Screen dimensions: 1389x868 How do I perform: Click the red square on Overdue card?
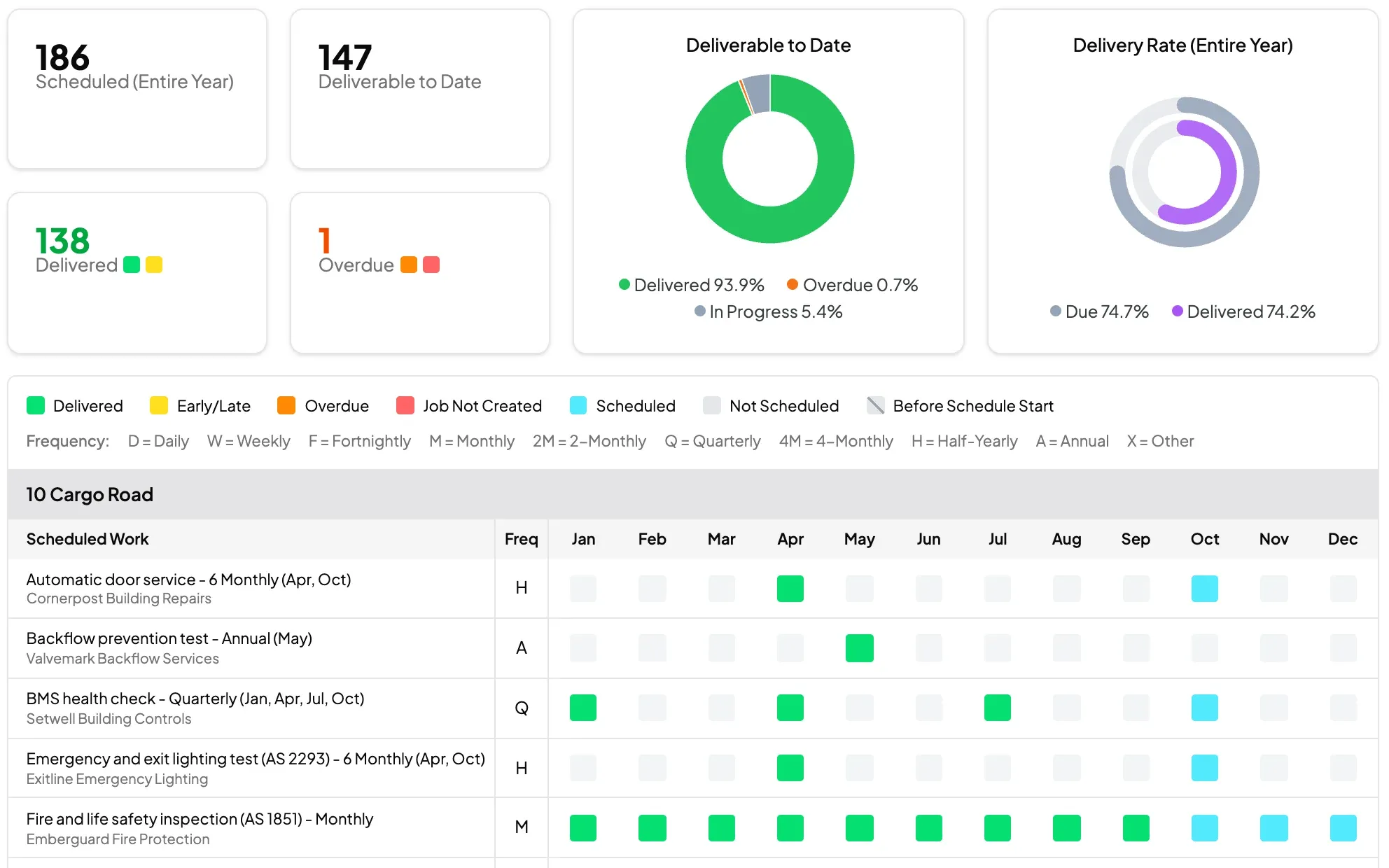pyautogui.click(x=431, y=265)
